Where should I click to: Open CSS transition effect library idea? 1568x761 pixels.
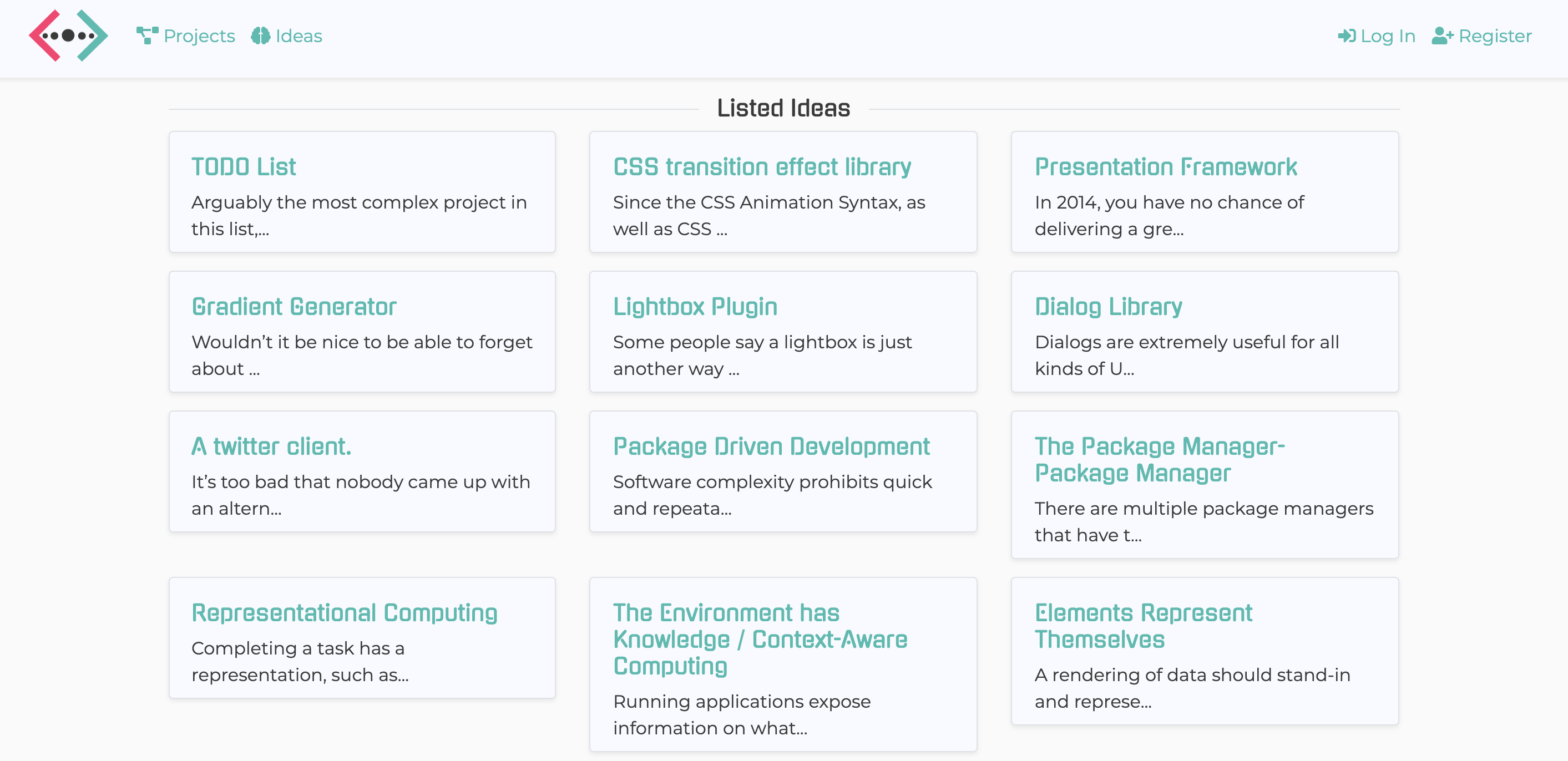pyautogui.click(x=761, y=167)
